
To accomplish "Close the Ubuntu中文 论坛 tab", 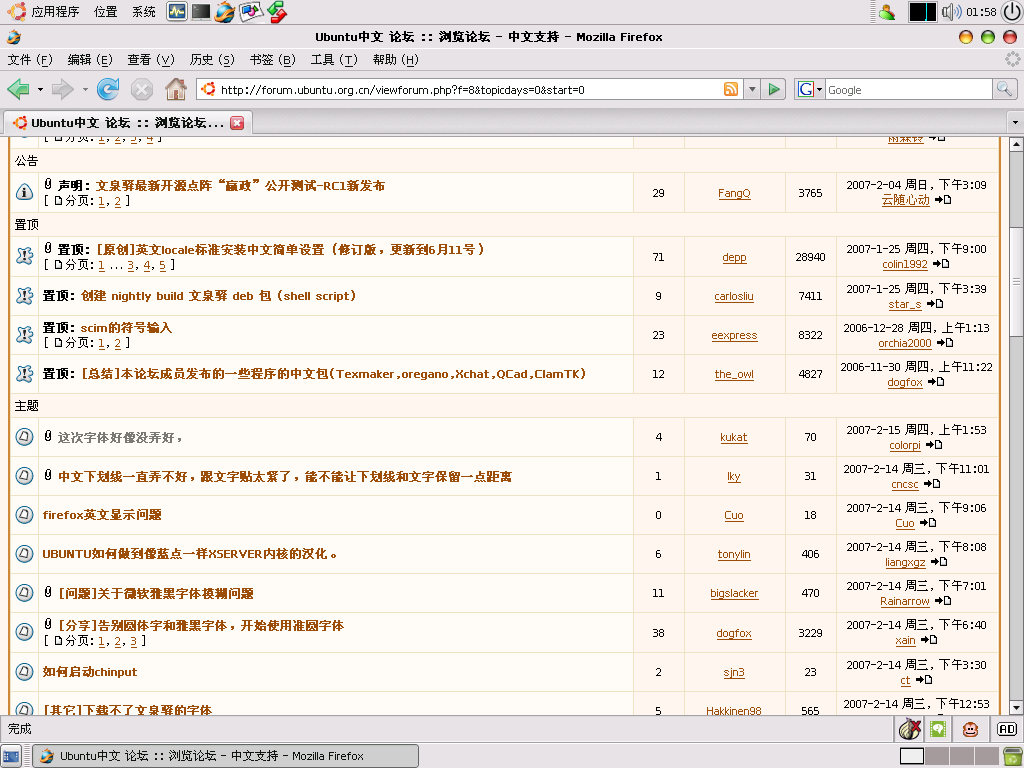I will click(x=237, y=123).
